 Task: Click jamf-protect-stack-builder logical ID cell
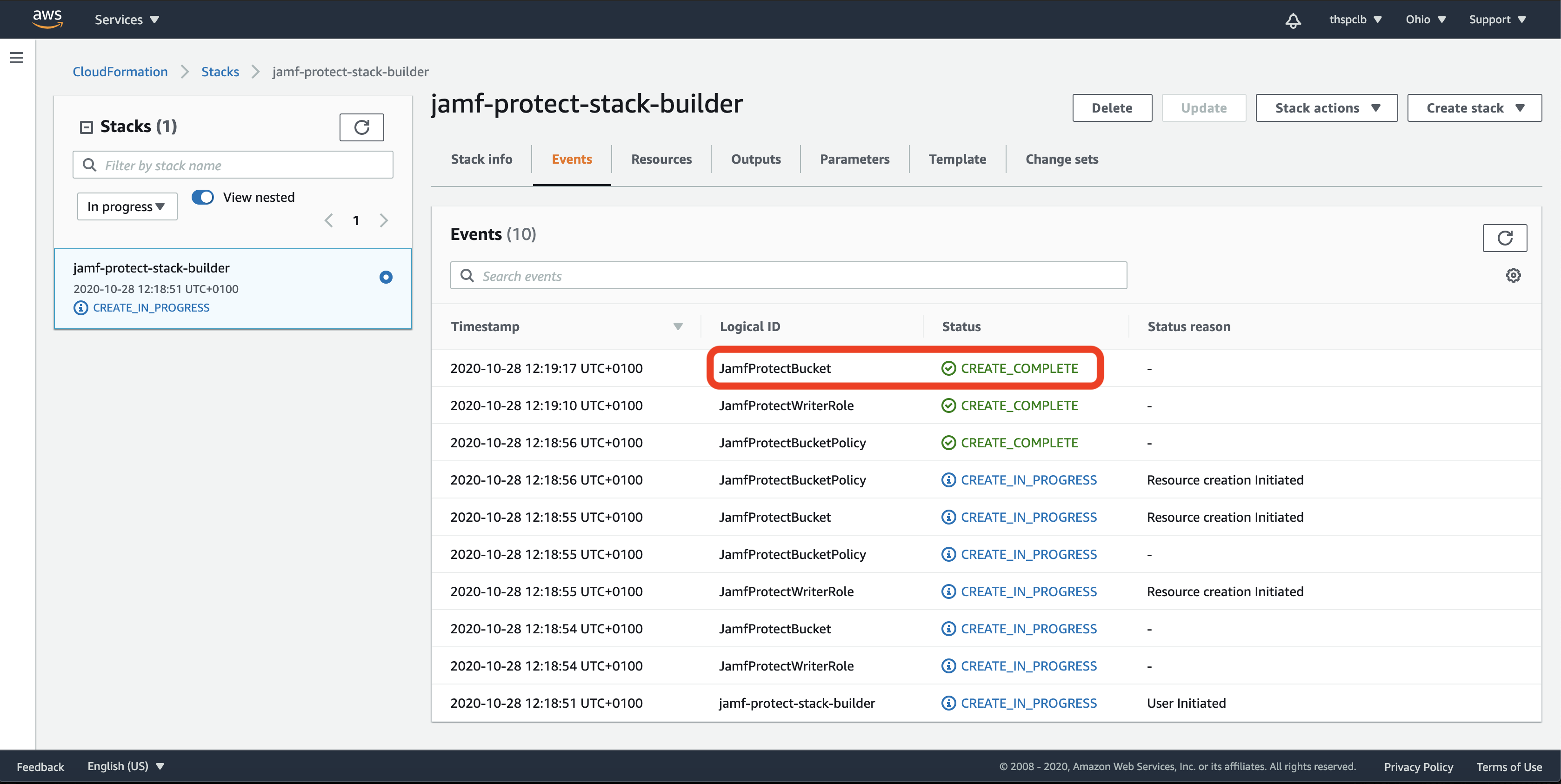(x=797, y=703)
